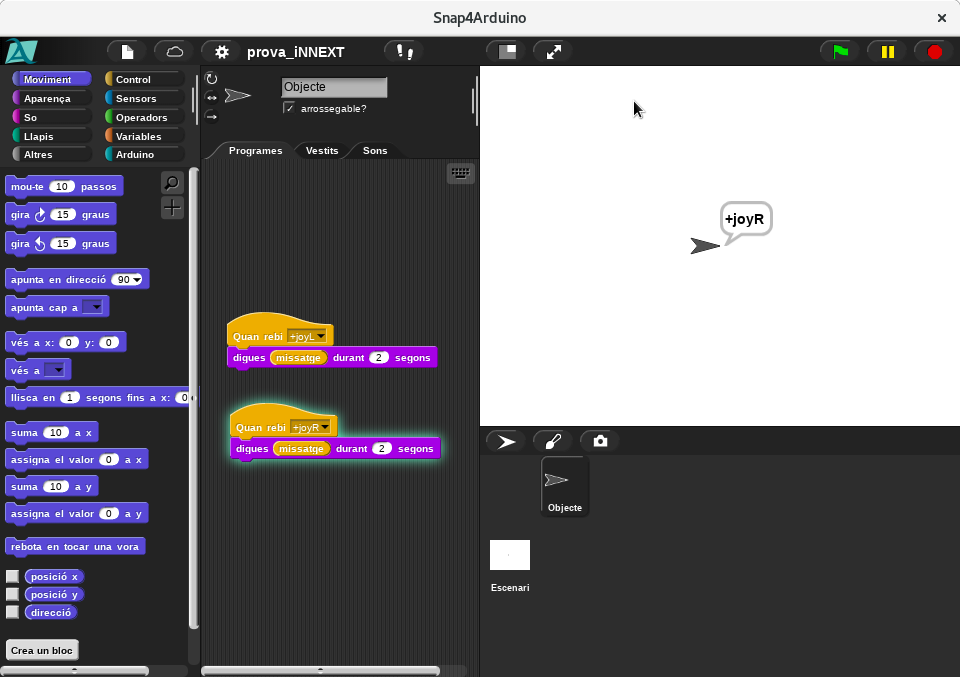The width and height of the screenshot is (960, 677).
Task: Select the So category
Action: (52, 118)
